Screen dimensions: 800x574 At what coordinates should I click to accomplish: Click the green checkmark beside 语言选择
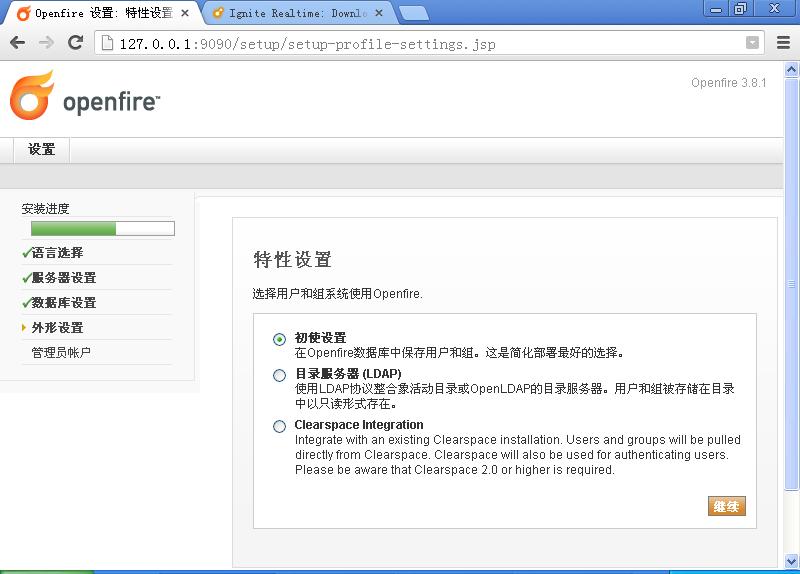point(27,253)
